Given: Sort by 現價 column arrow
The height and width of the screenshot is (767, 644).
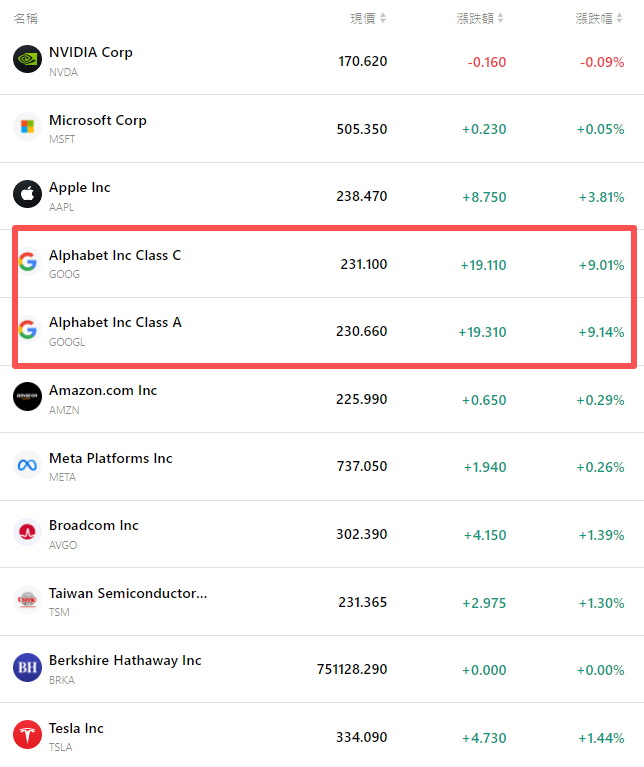Looking at the screenshot, I should [383, 18].
